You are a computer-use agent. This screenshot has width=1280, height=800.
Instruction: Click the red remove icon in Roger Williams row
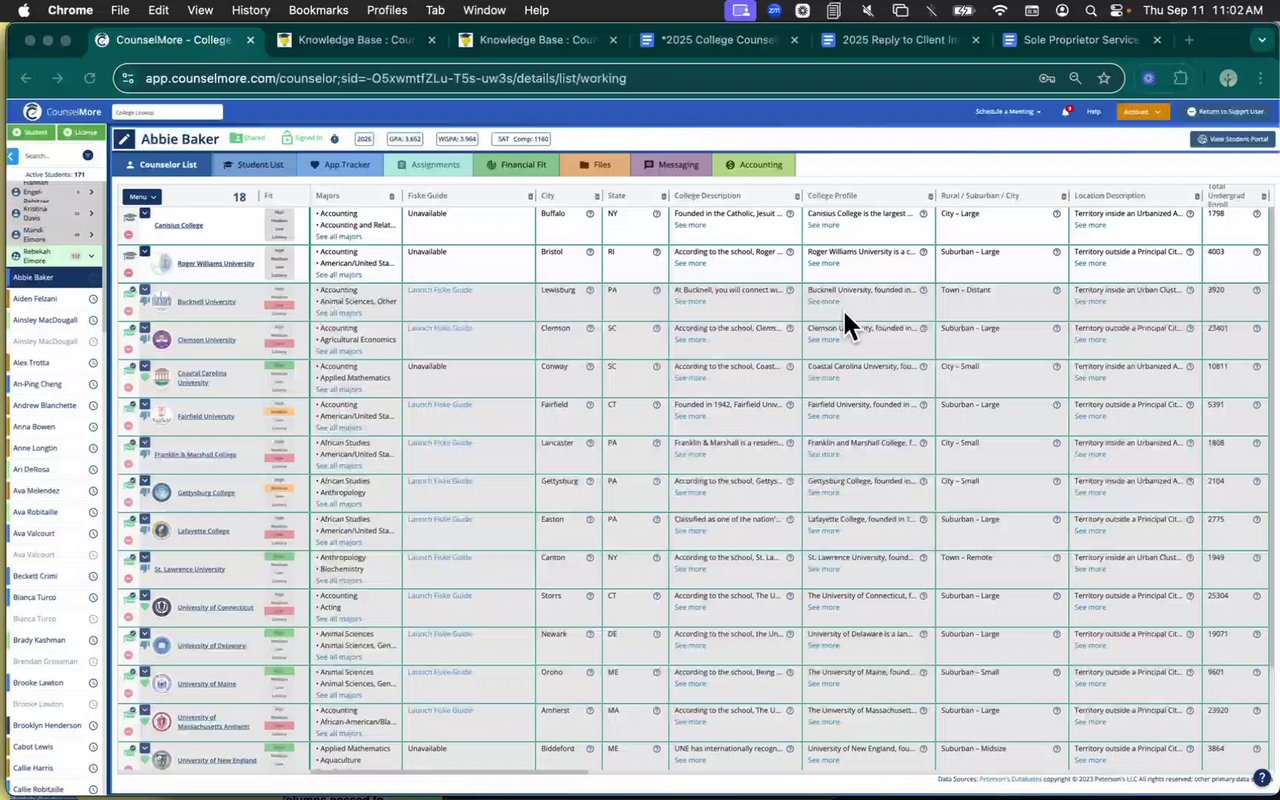point(129,272)
